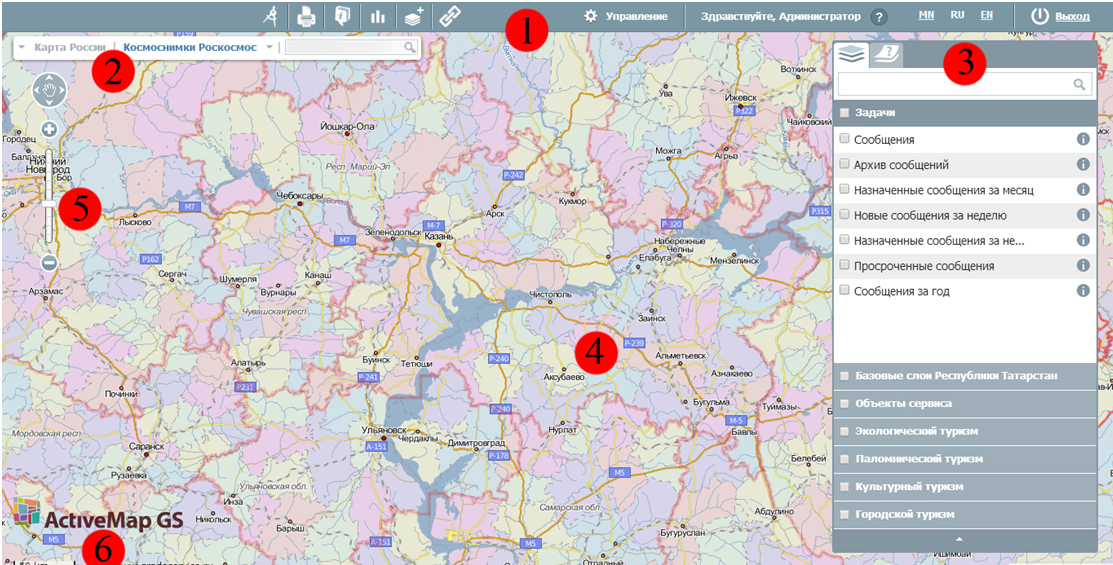Click the gear icon next to Управление
Screen dimensions: 1113x565
[590, 16]
